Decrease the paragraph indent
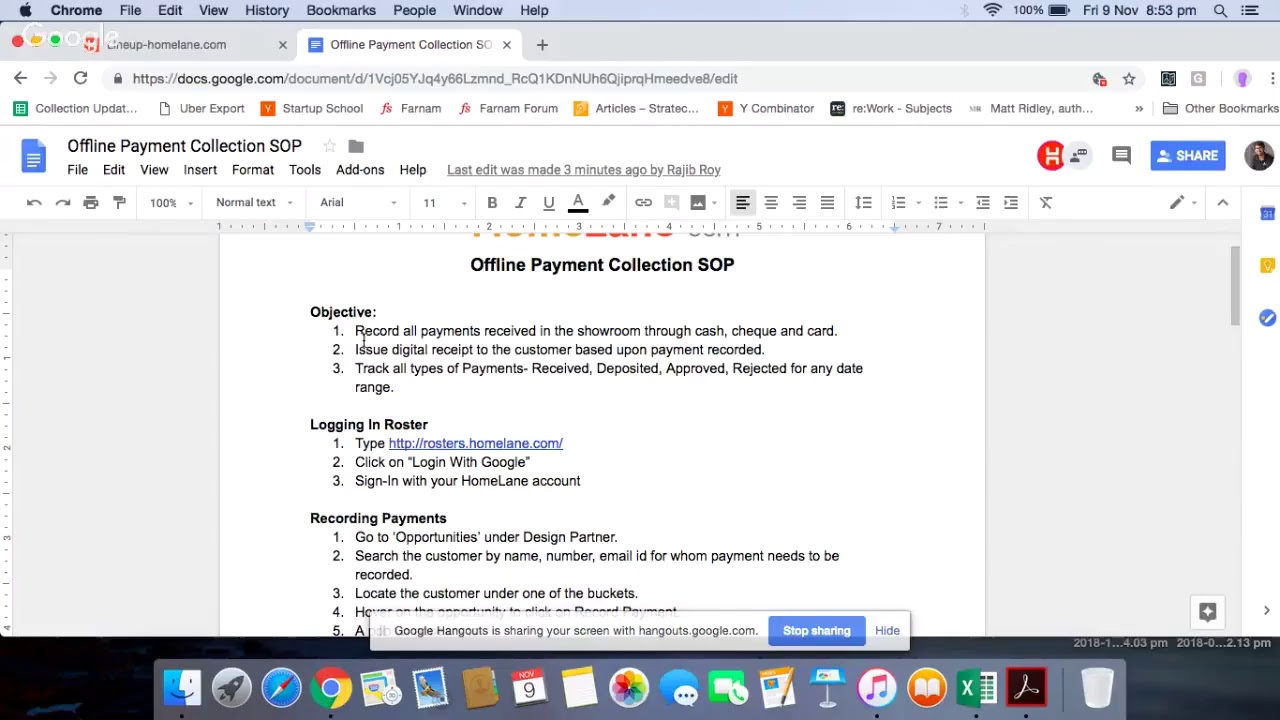1280x720 pixels. [983, 203]
